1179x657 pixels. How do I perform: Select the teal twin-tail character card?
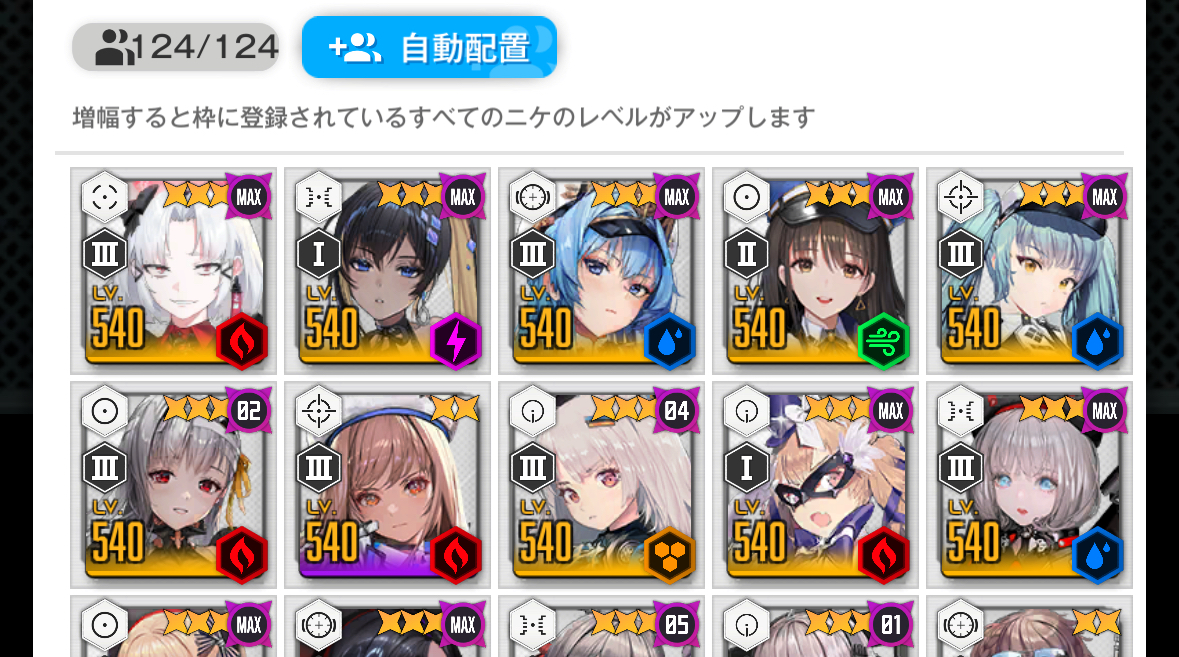tap(1029, 271)
